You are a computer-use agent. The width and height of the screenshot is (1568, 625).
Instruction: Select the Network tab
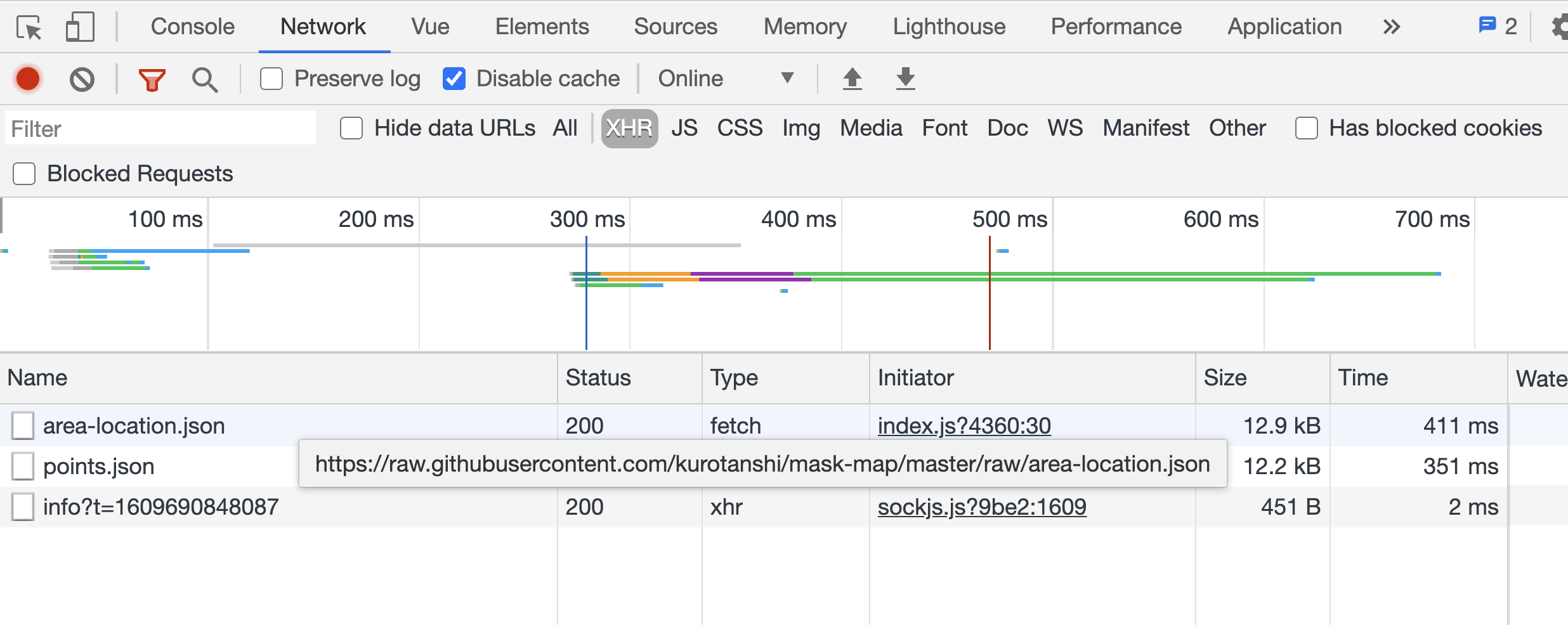pos(323,27)
